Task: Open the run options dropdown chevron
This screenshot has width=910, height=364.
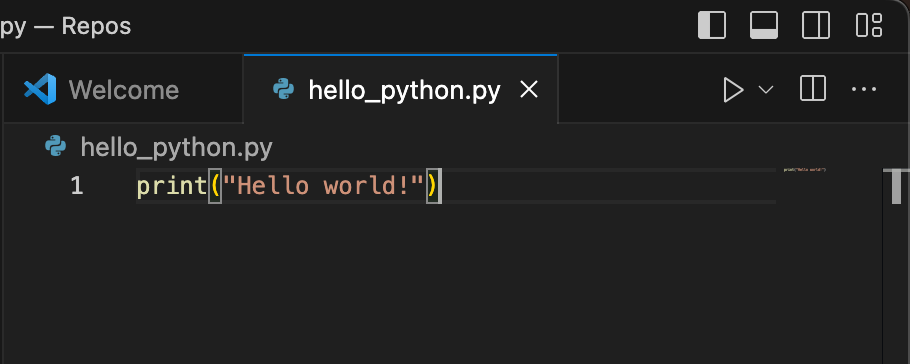Action: coord(766,90)
